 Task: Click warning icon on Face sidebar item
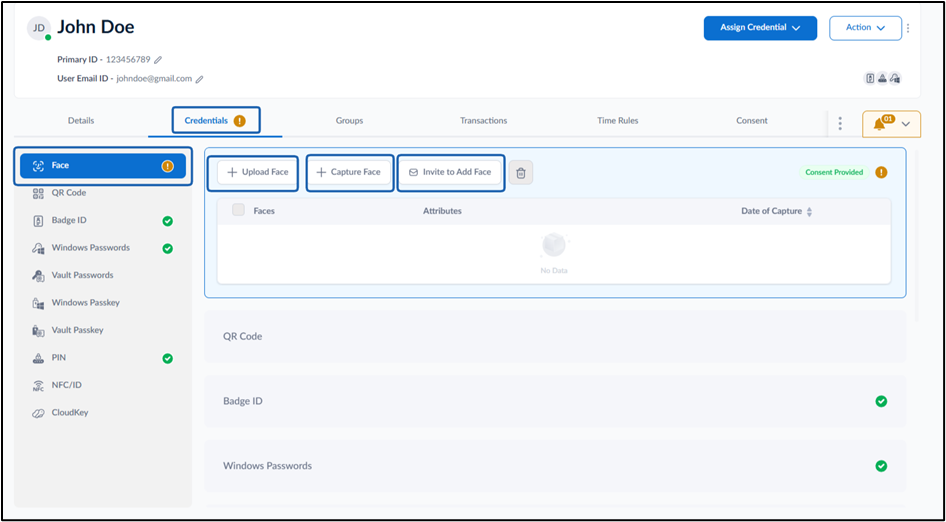tap(168, 166)
